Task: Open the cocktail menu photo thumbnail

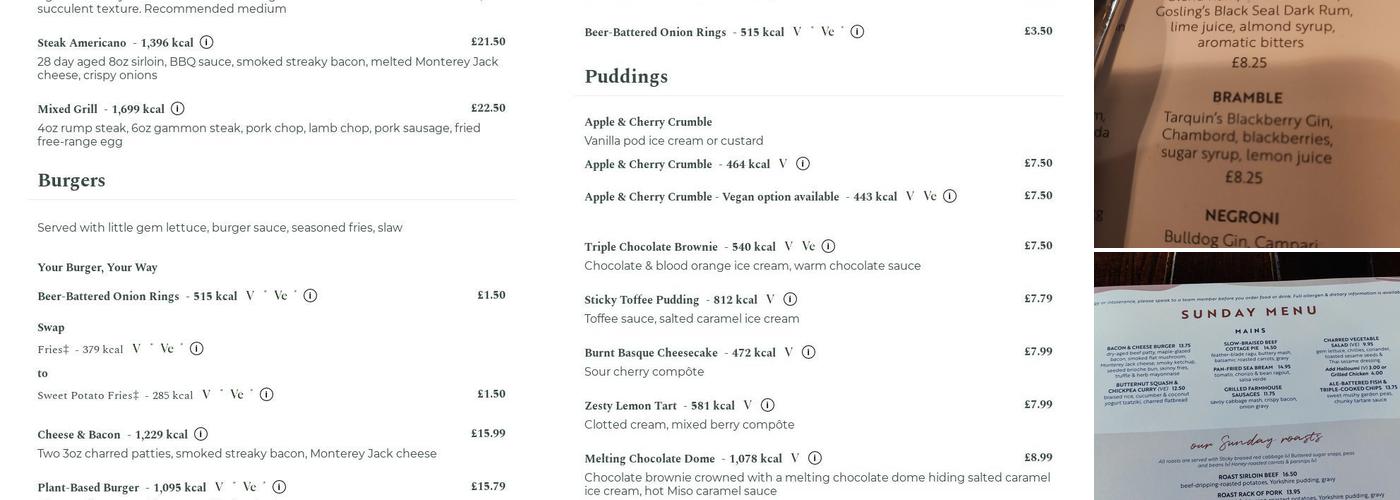Action: pos(1247,123)
